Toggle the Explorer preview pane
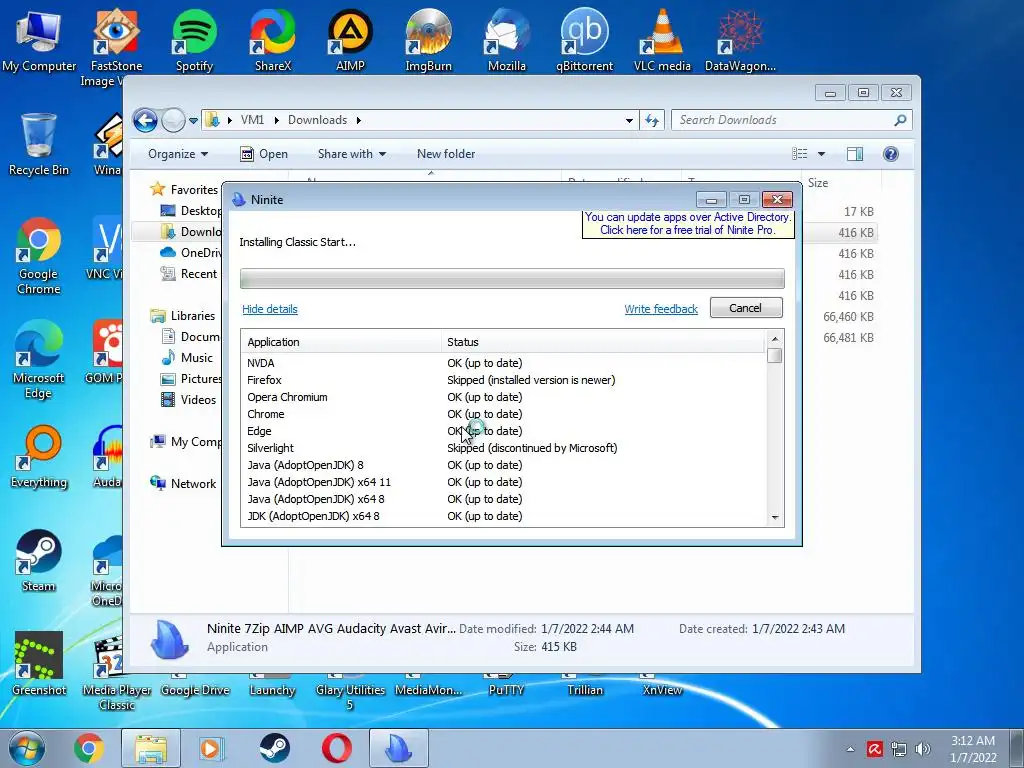 click(855, 153)
